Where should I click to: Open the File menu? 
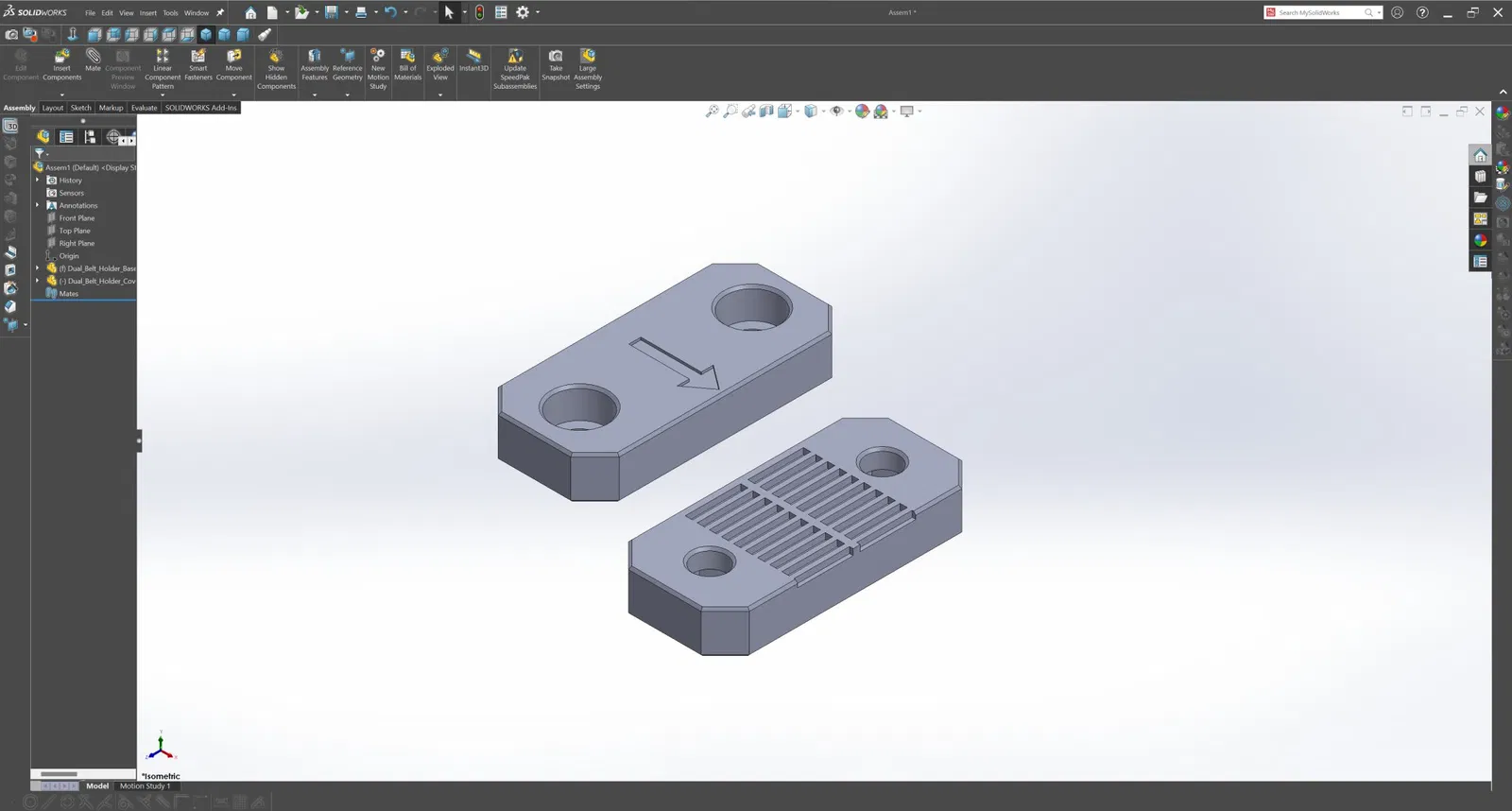(x=90, y=13)
